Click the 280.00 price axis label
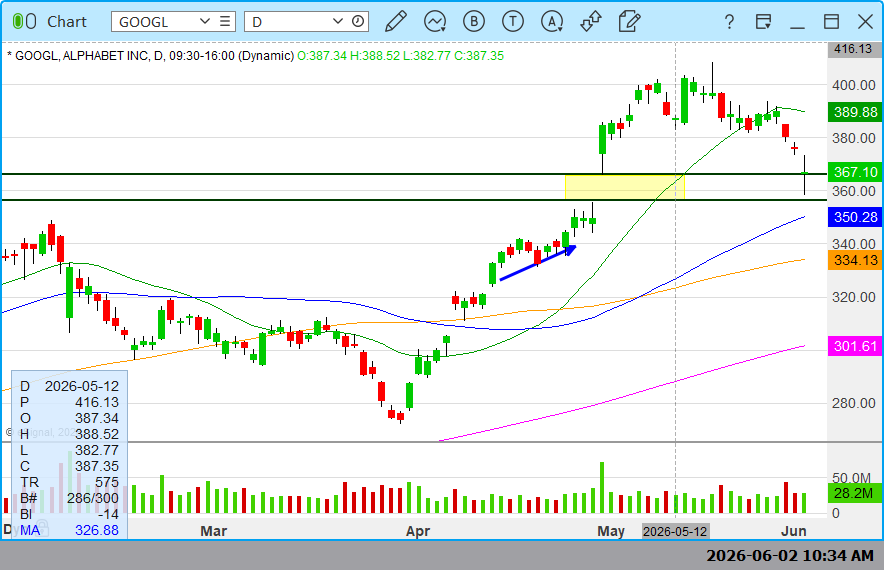884x570 pixels. point(854,403)
